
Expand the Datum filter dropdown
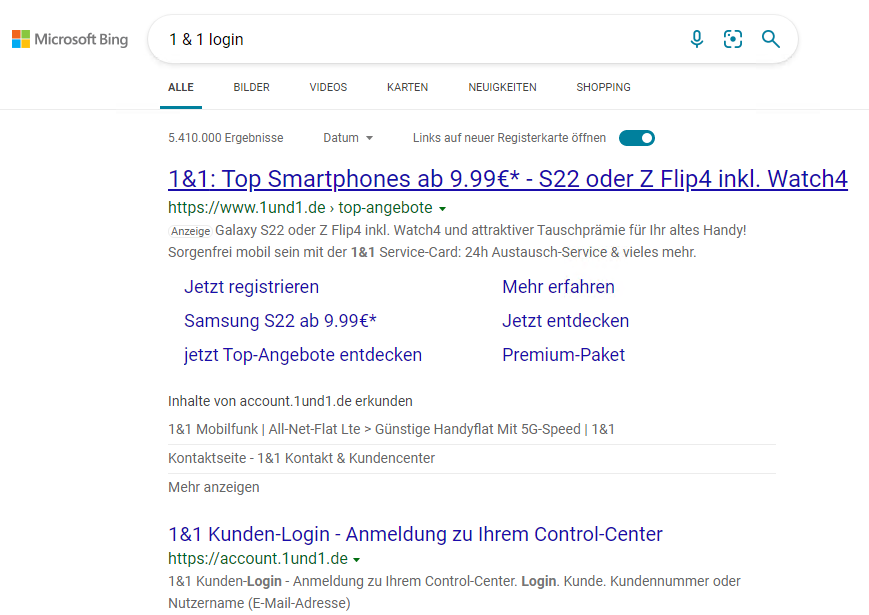(348, 138)
